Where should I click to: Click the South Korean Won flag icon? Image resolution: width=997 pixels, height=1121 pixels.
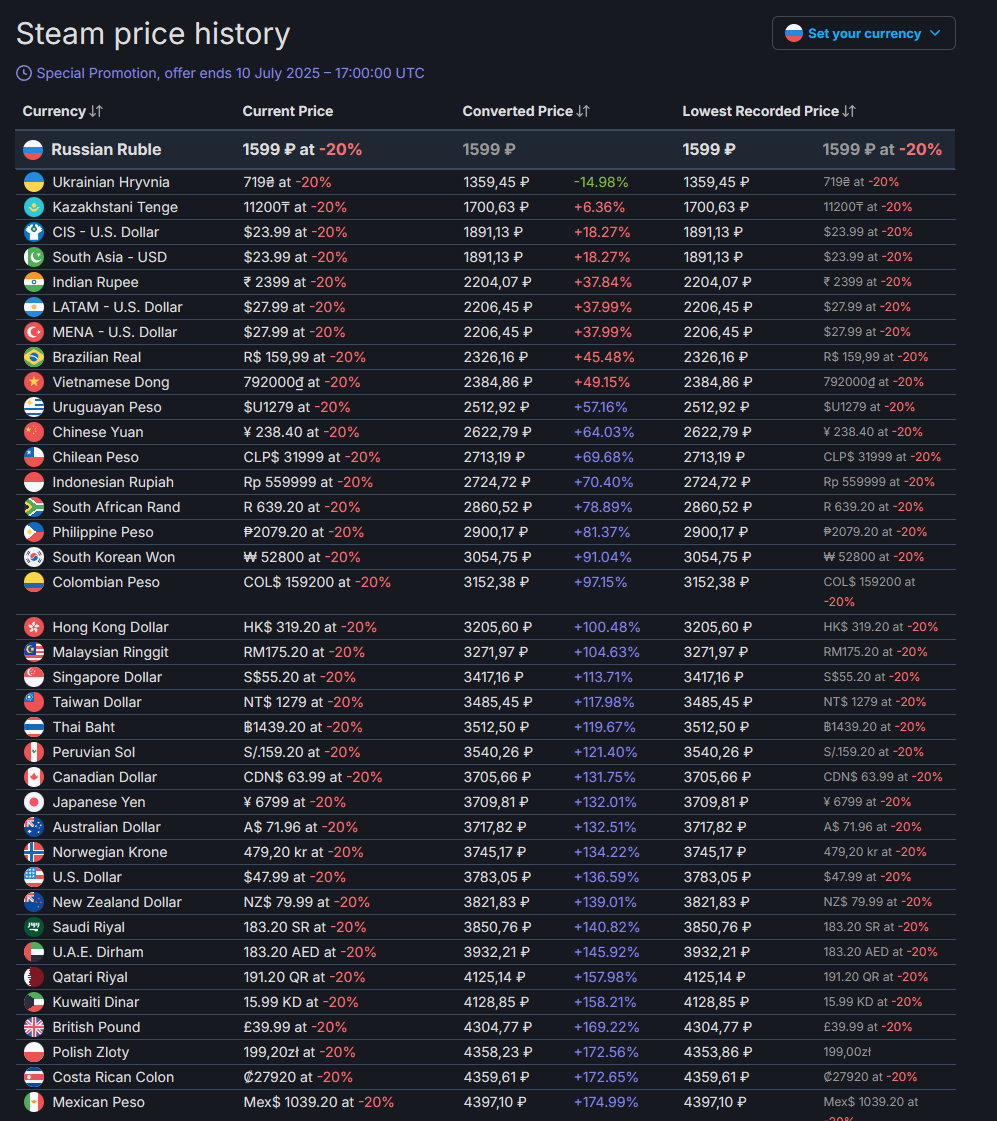[x=34, y=558]
